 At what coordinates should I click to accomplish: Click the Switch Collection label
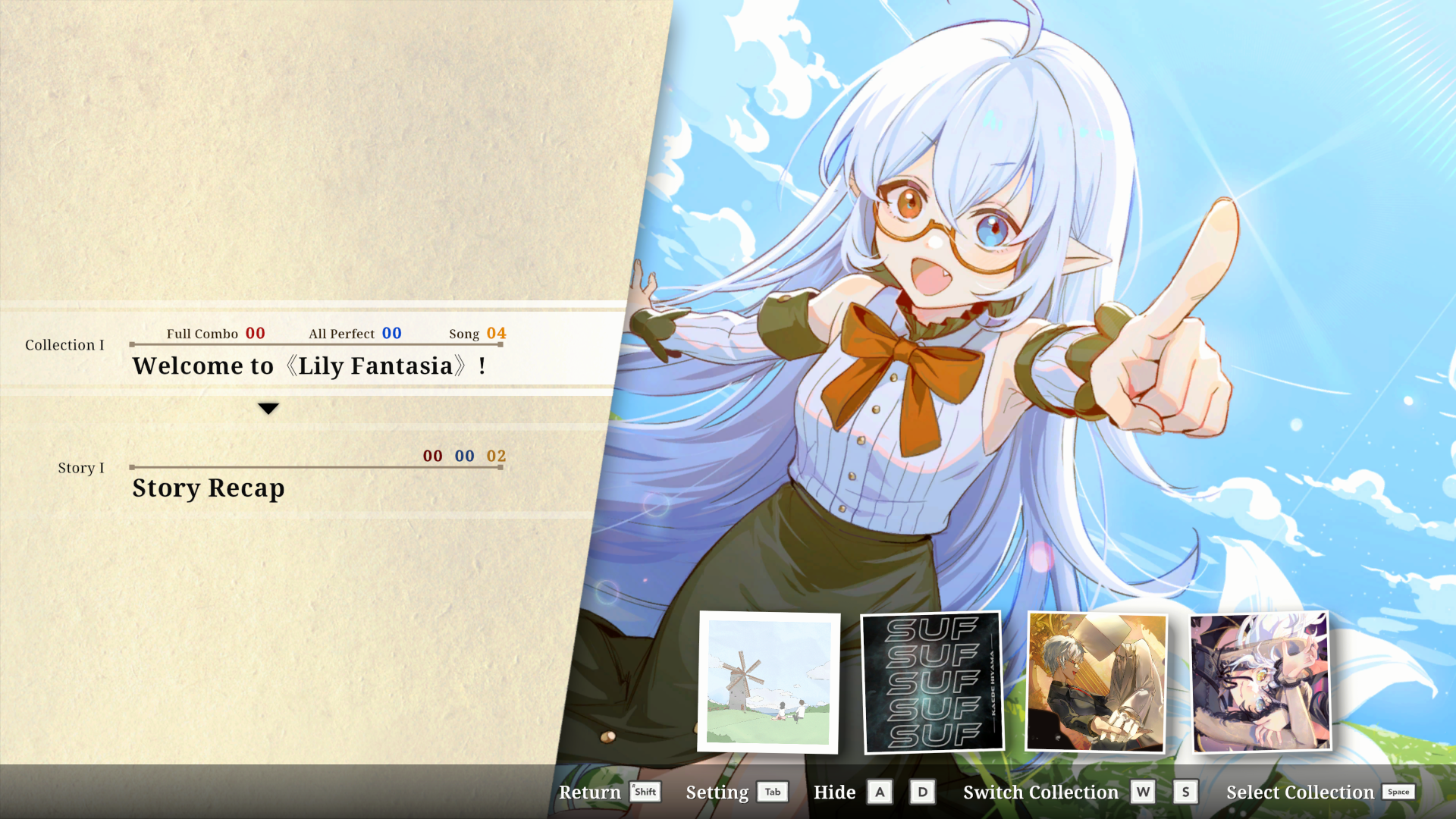1041,792
